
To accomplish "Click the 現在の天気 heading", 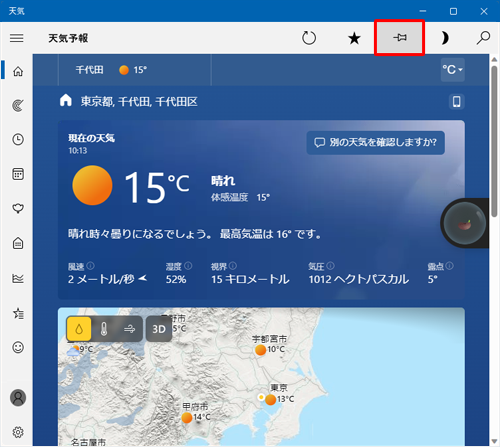I will [92, 138].
